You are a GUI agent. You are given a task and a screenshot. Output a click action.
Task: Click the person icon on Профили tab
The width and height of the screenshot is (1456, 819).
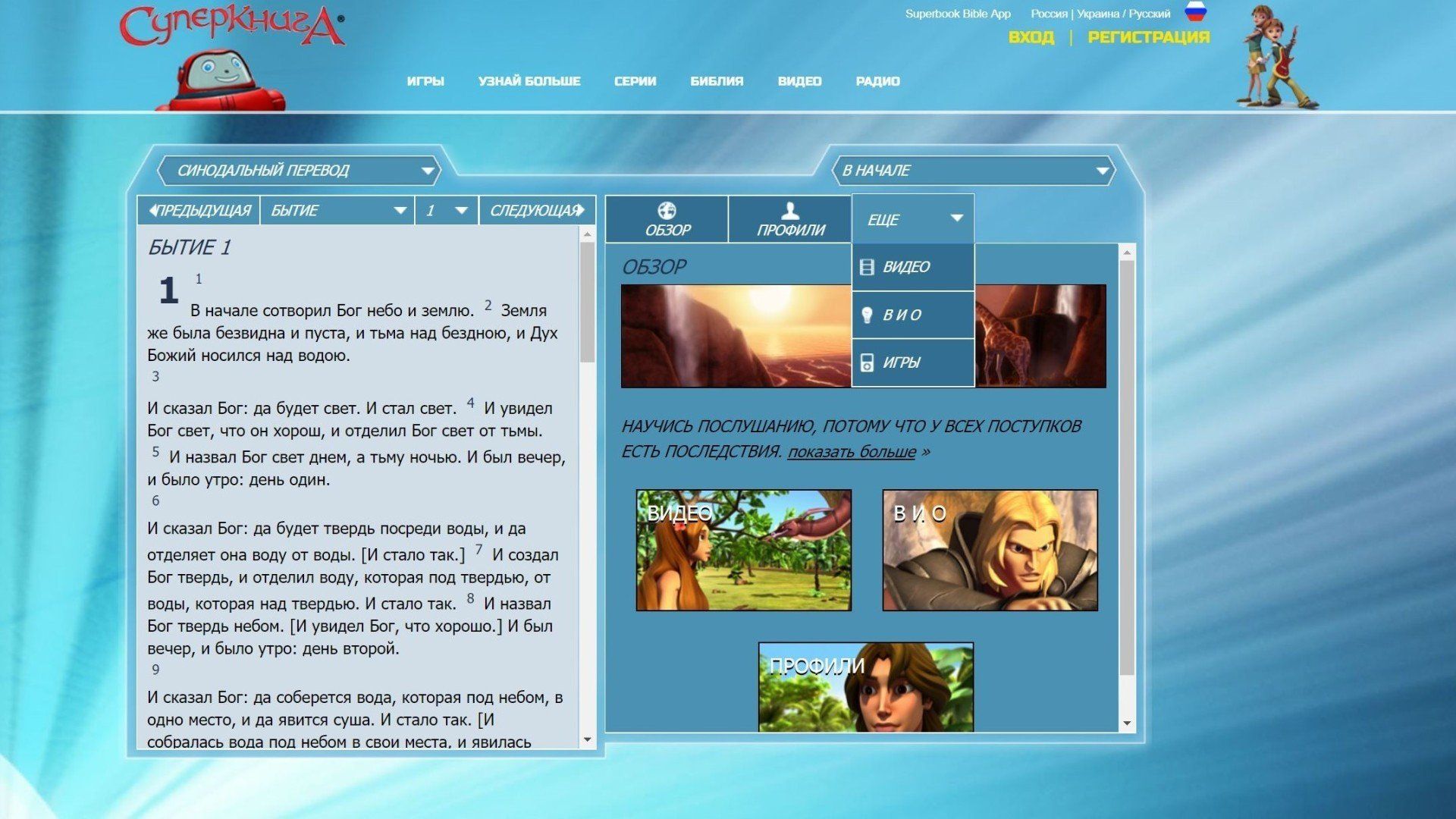pos(790,210)
